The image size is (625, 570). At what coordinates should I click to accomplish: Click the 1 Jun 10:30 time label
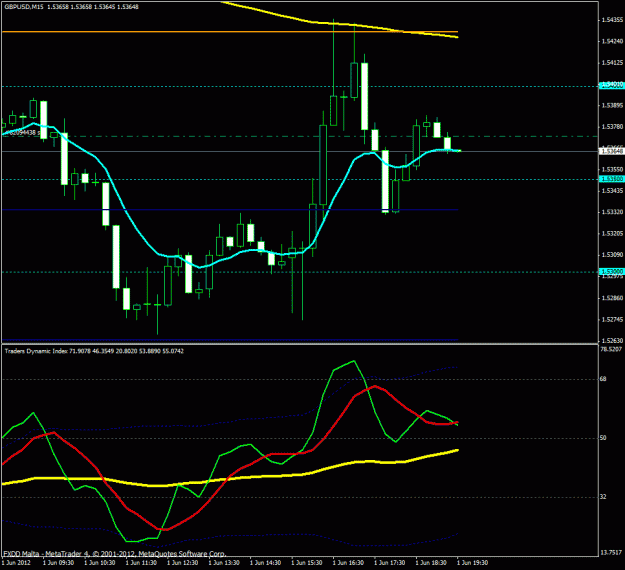pos(100,563)
